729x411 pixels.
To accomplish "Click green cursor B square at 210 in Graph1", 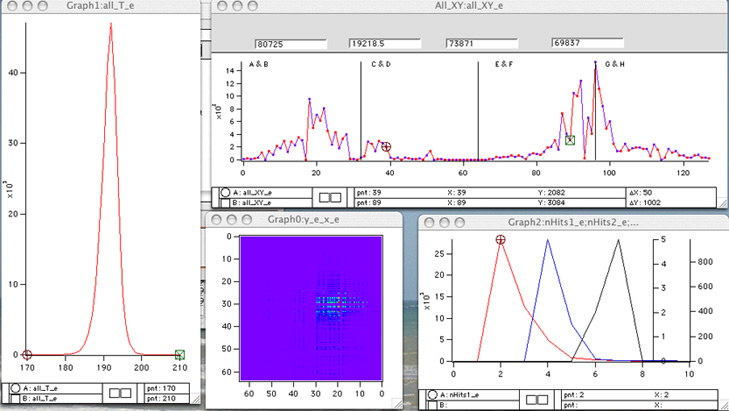I will [180, 354].
